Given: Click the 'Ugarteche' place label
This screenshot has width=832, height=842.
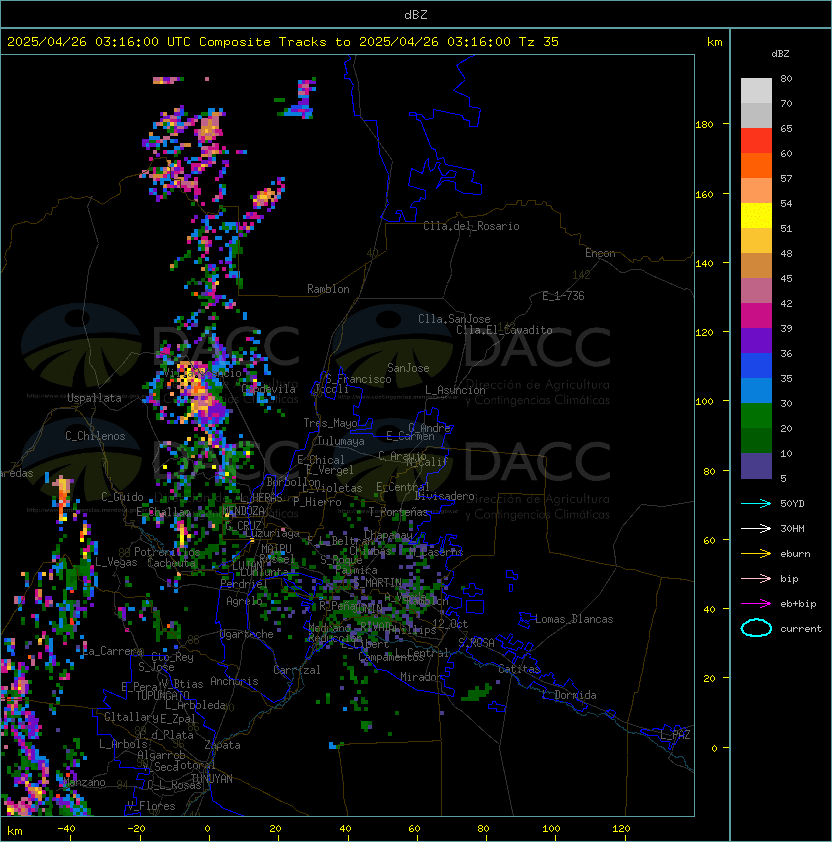Looking at the screenshot, I should pos(247,634).
